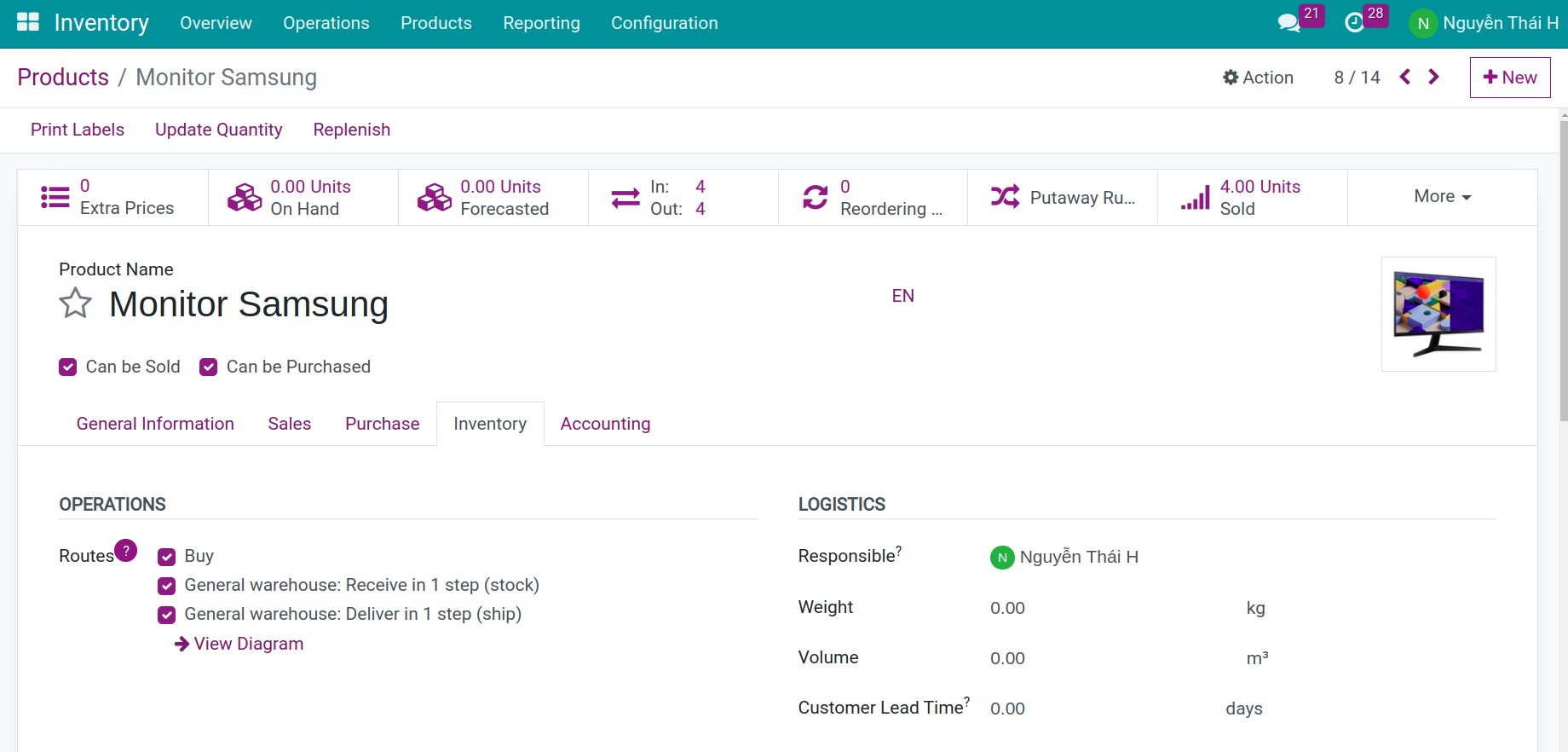This screenshot has height=752, width=1568.
Task: Click the Putaway Rules shuffle icon
Action: (1005, 197)
